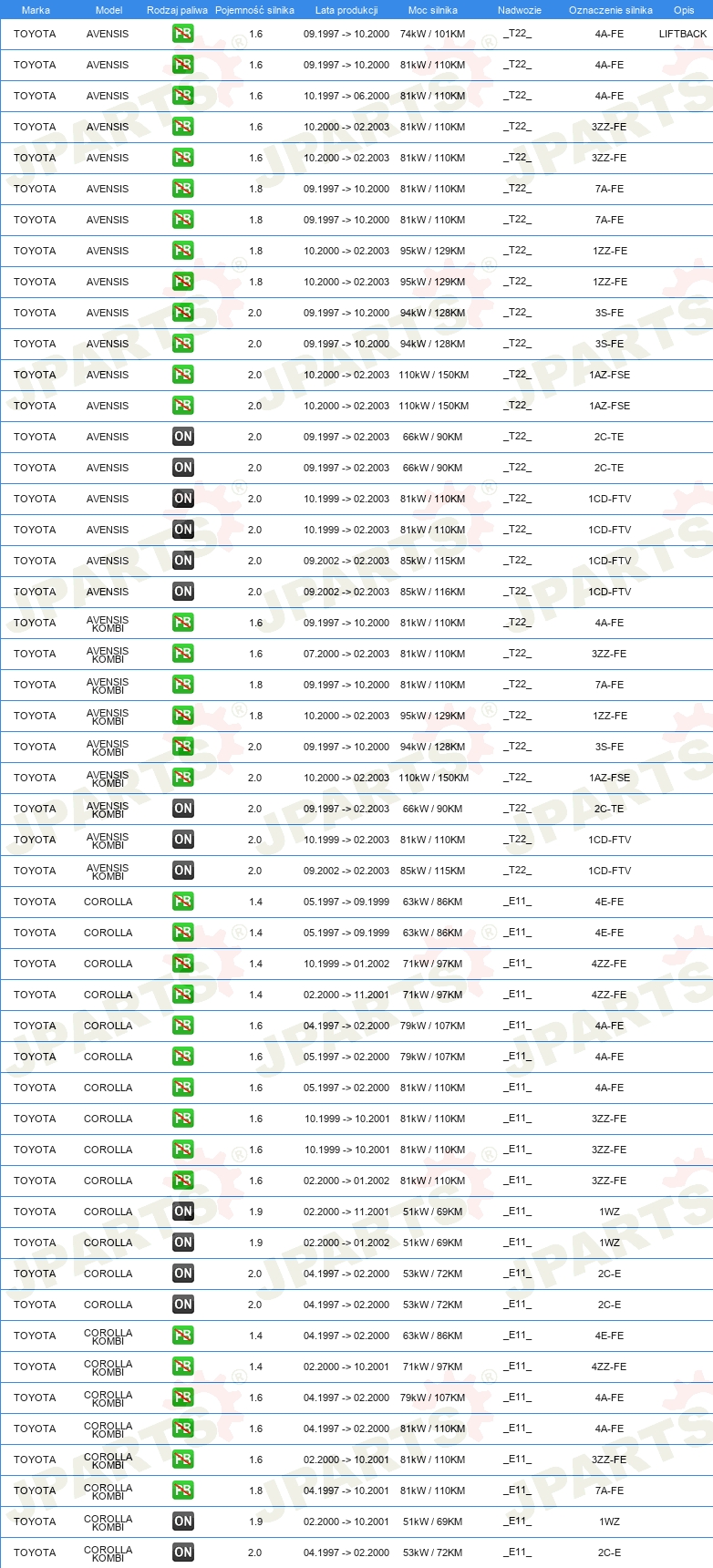Click the Rodzaj paliwa column header

click(177, 10)
